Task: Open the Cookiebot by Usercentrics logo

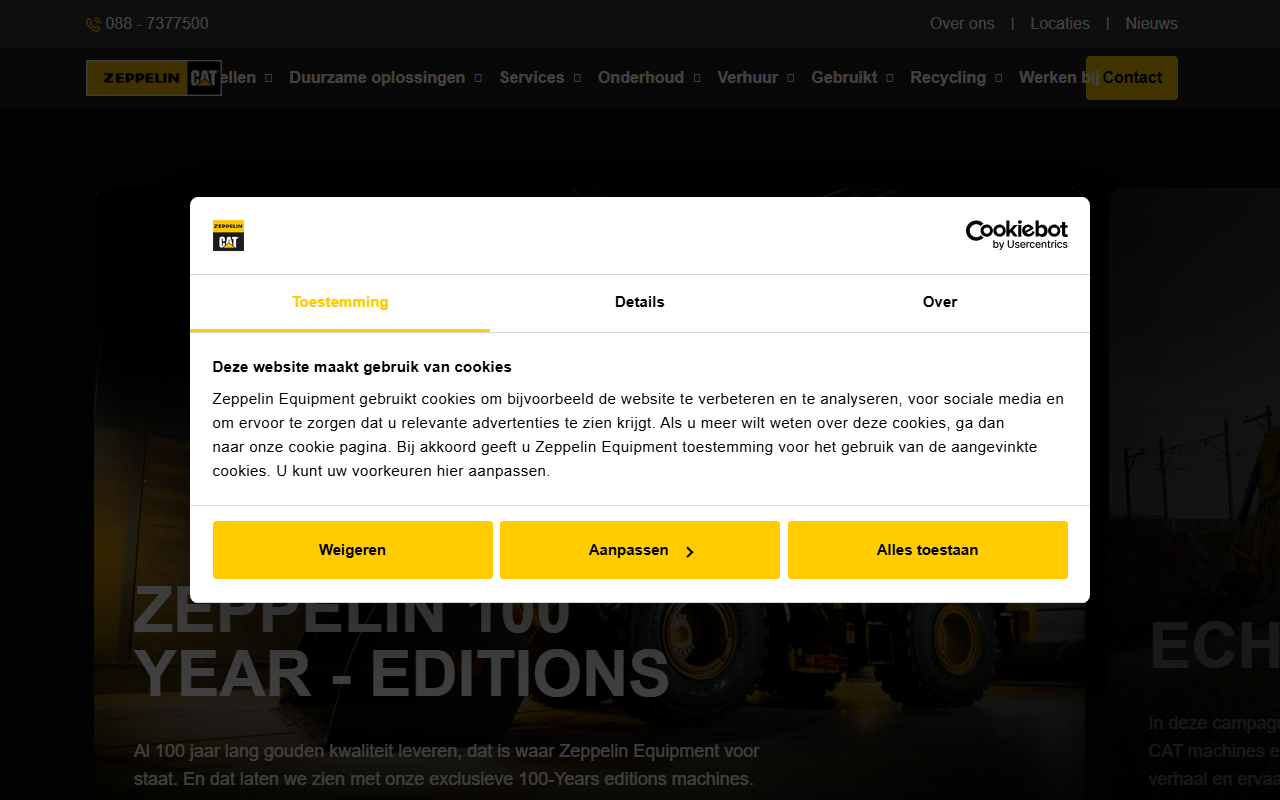Action: coord(1016,235)
